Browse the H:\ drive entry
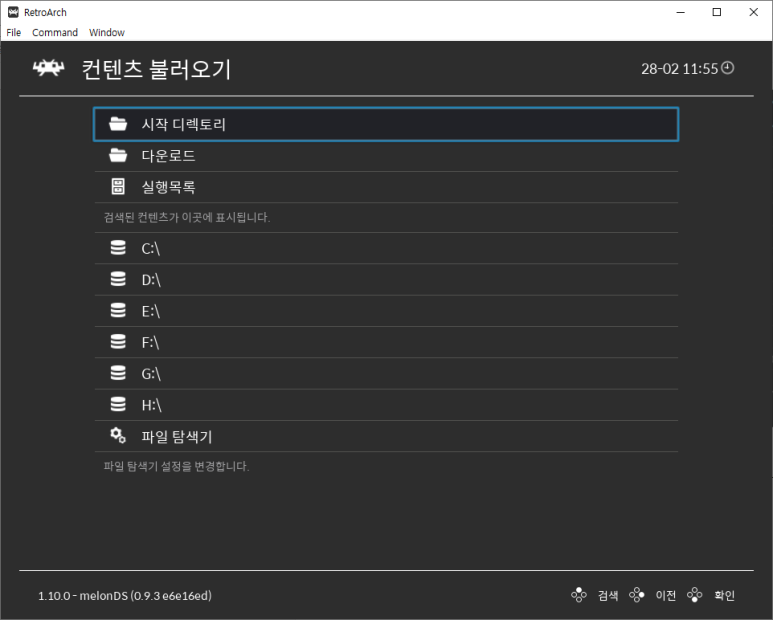This screenshot has height=620, width=773. [x=386, y=405]
